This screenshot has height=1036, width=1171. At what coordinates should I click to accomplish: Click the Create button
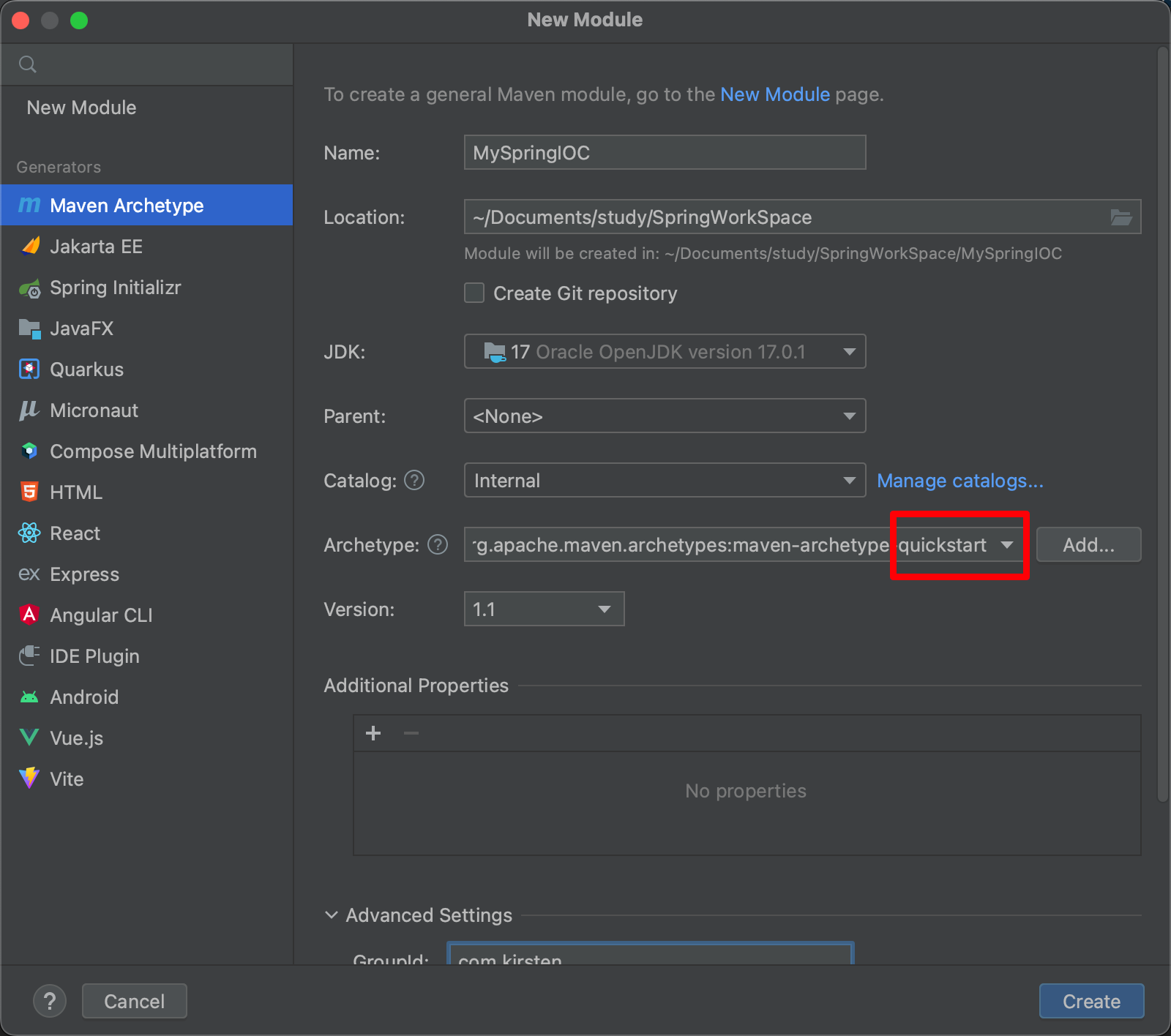coord(1091,1001)
